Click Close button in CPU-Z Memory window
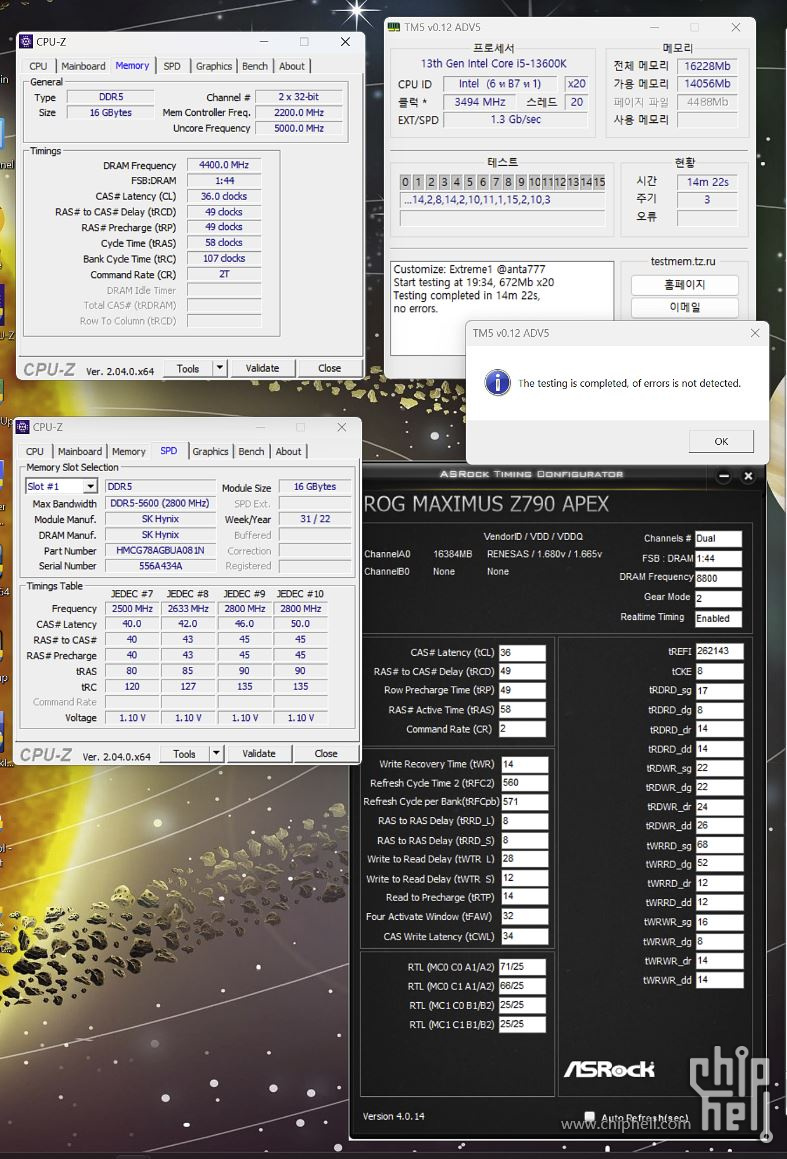The width and height of the screenshot is (787, 1159). (330, 368)
